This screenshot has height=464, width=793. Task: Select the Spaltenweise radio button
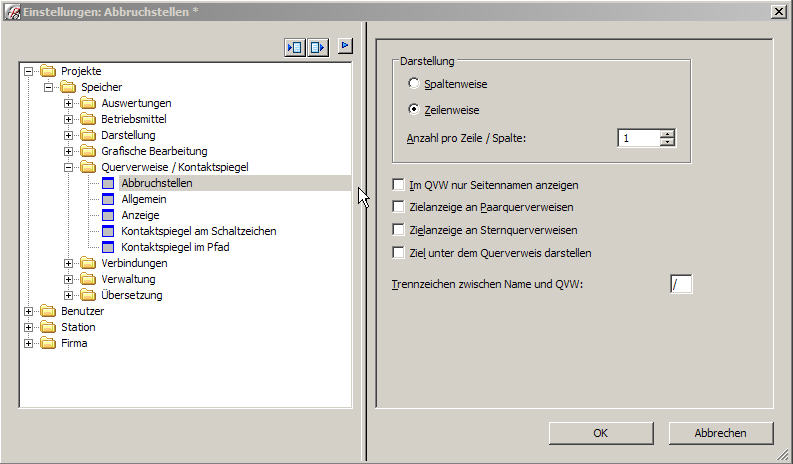pyautogui.click(x=414, y=83)
